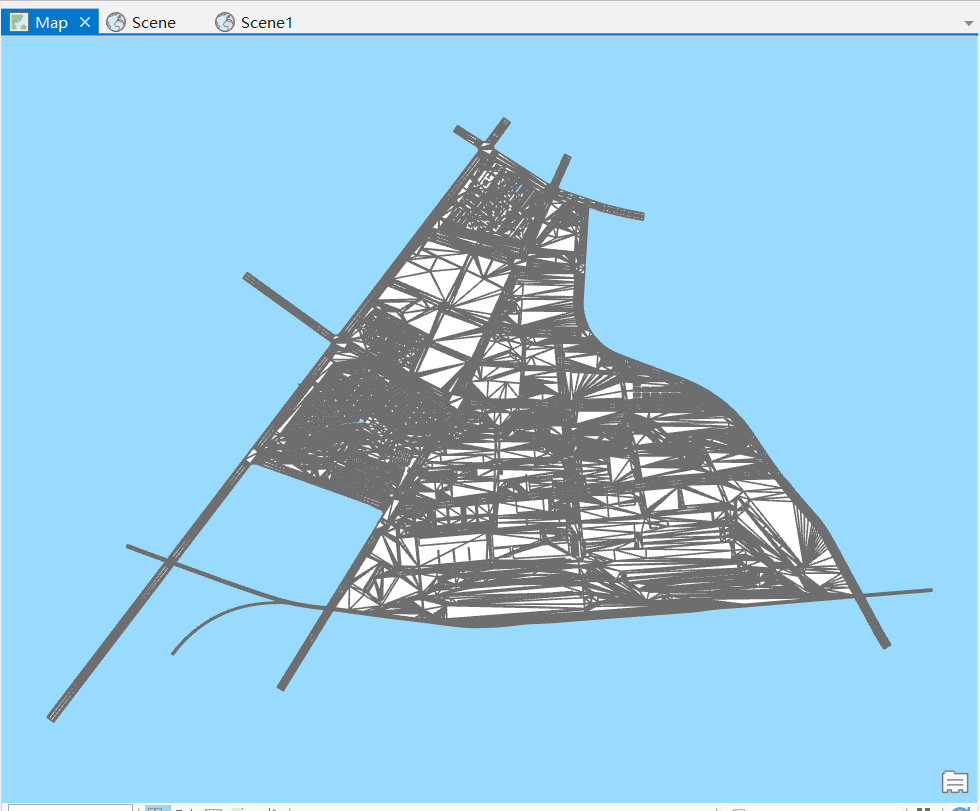Close the Map tab
This screenshot has width=980, height=811.
coord(85,22)
